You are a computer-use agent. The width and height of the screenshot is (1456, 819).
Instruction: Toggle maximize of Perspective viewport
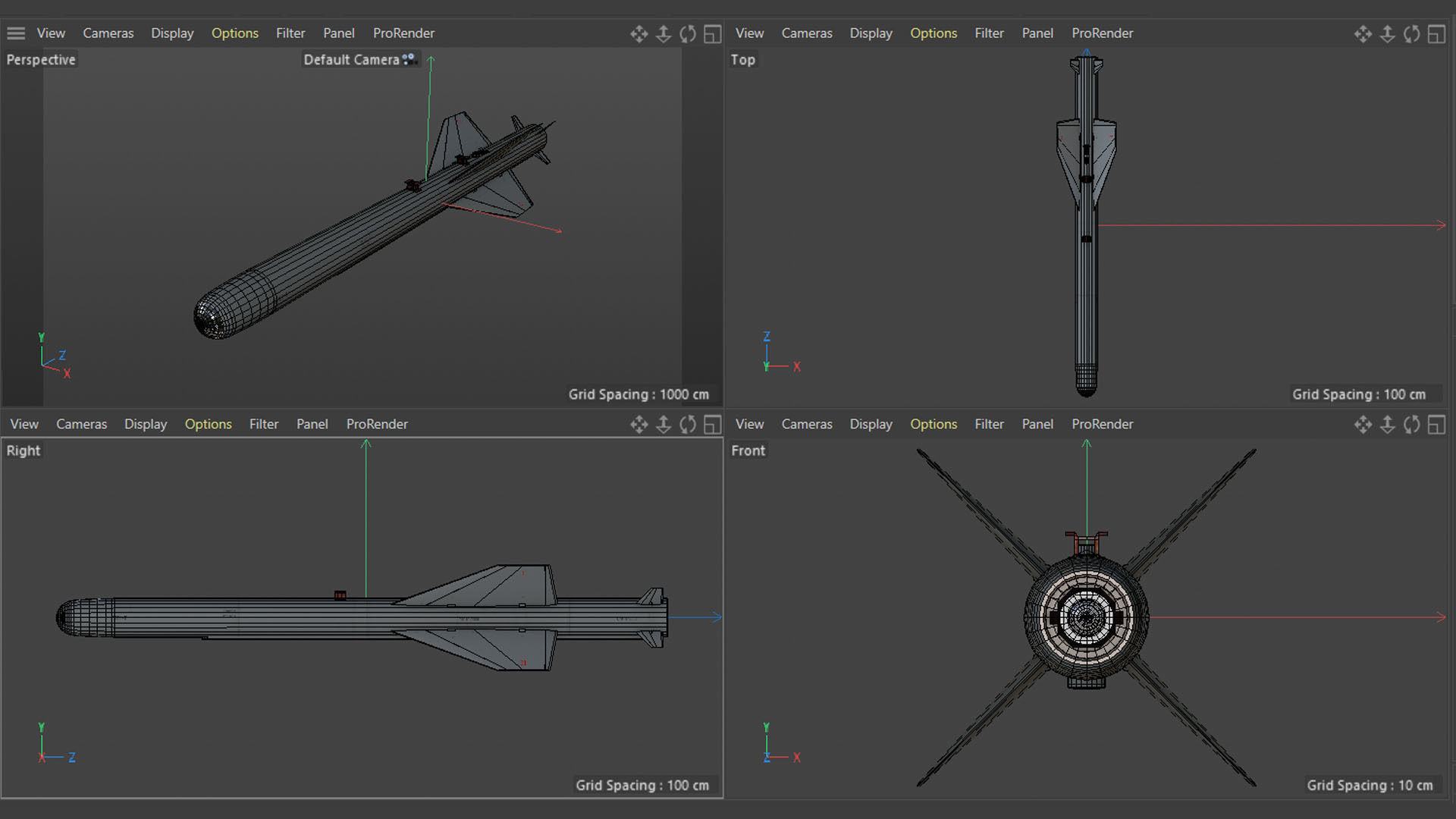coord(712,34)
